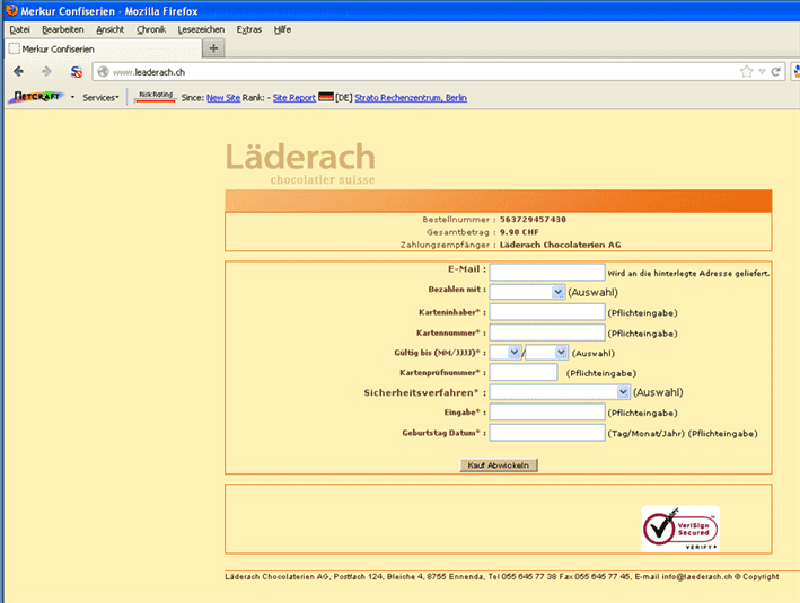Click the Läderach chocolatier suisse logo

[301, 164]
